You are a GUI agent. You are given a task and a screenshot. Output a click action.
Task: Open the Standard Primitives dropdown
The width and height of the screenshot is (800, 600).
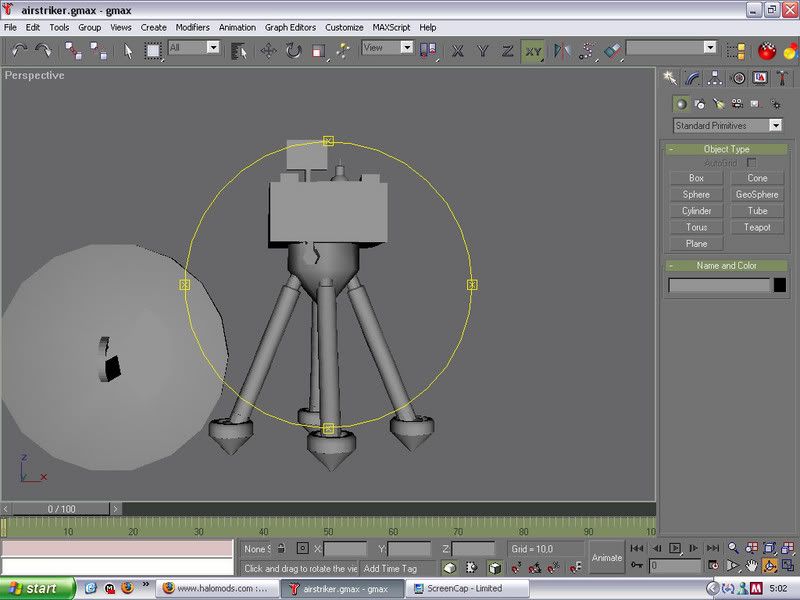[x=776, y=125]
